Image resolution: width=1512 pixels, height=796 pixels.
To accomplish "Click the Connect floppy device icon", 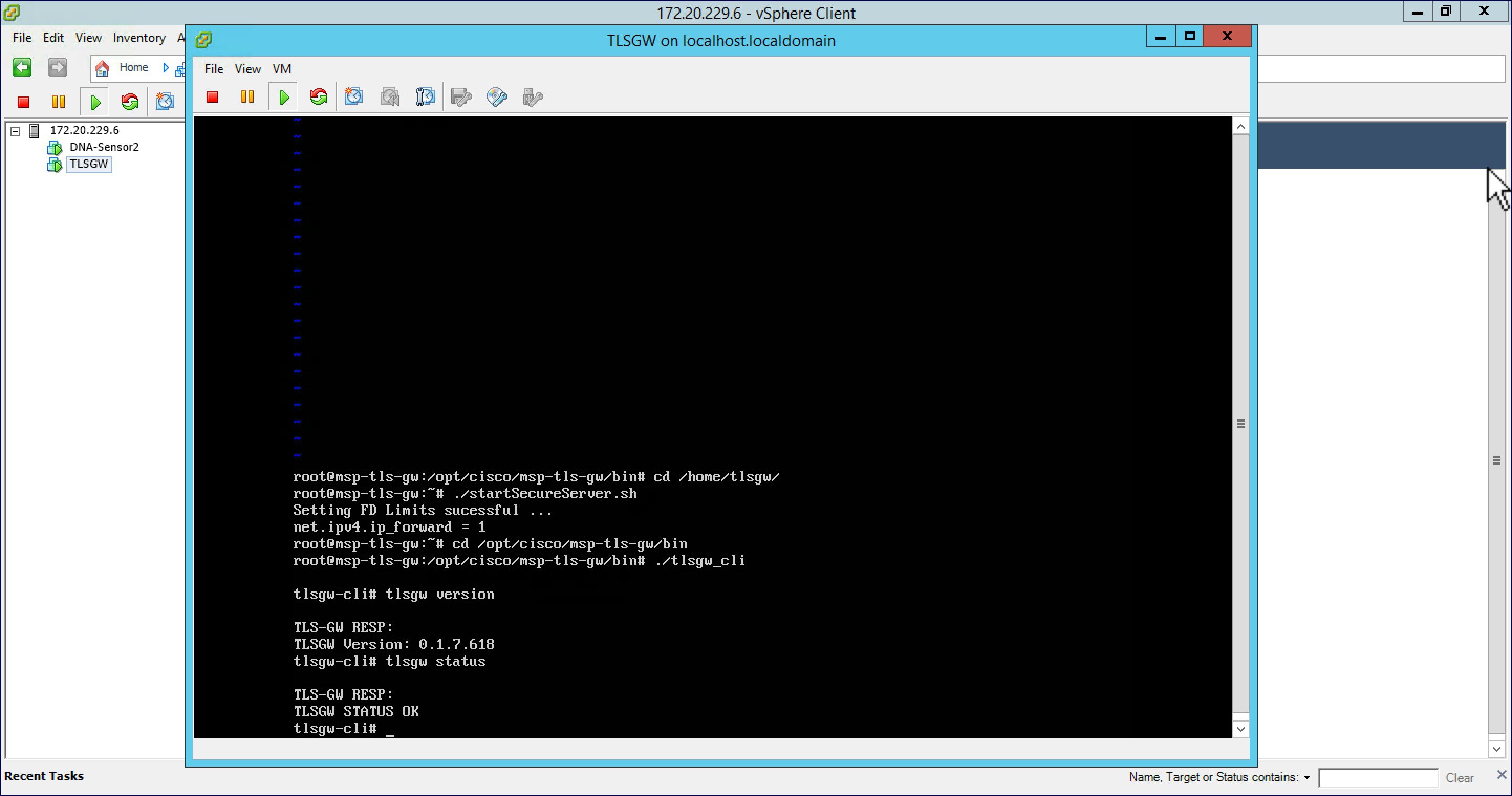I will click(461, 97).
